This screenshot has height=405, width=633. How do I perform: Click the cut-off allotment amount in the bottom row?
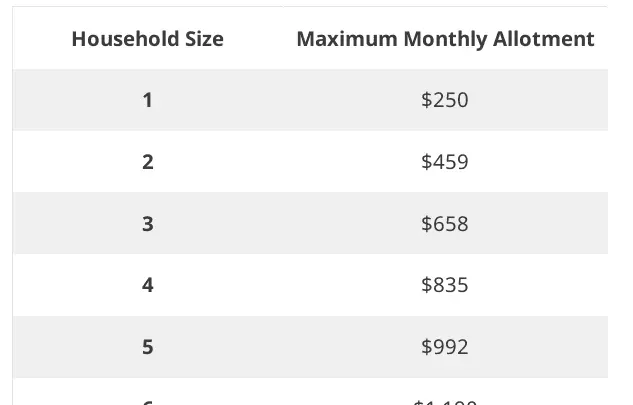tap(445, 399)
